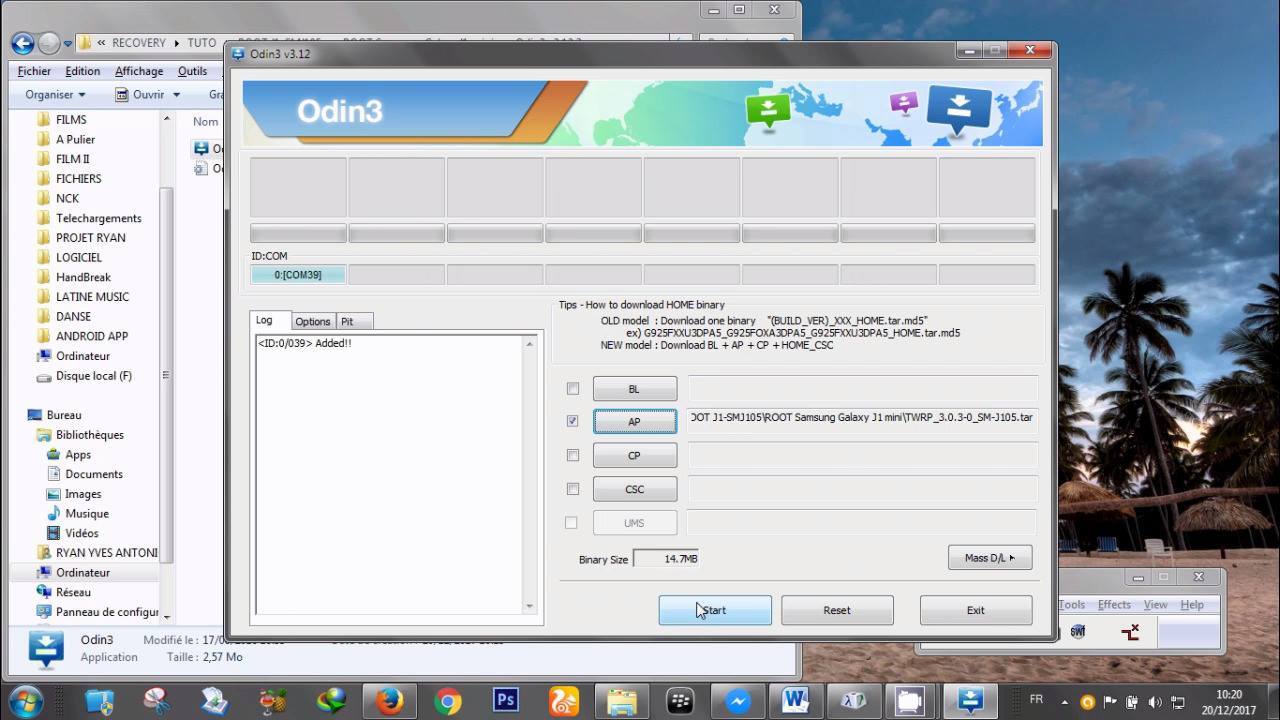
Task: Click the BL file button
Action: point(635,389)
